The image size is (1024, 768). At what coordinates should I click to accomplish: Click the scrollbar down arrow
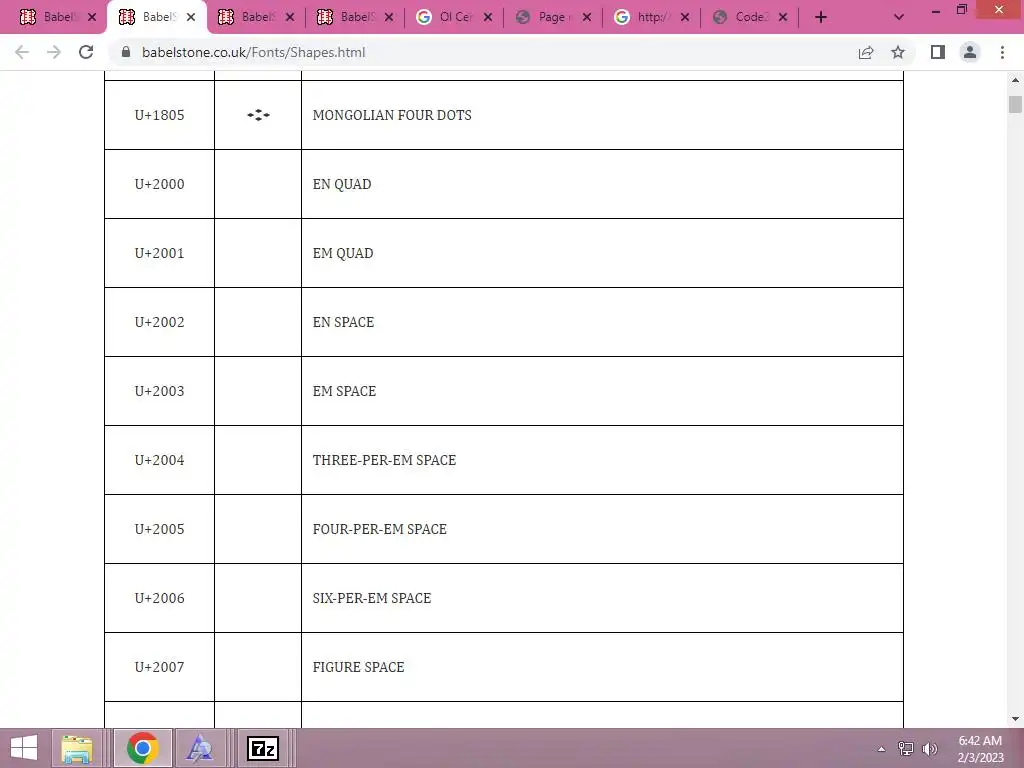tap(1015, 719)
